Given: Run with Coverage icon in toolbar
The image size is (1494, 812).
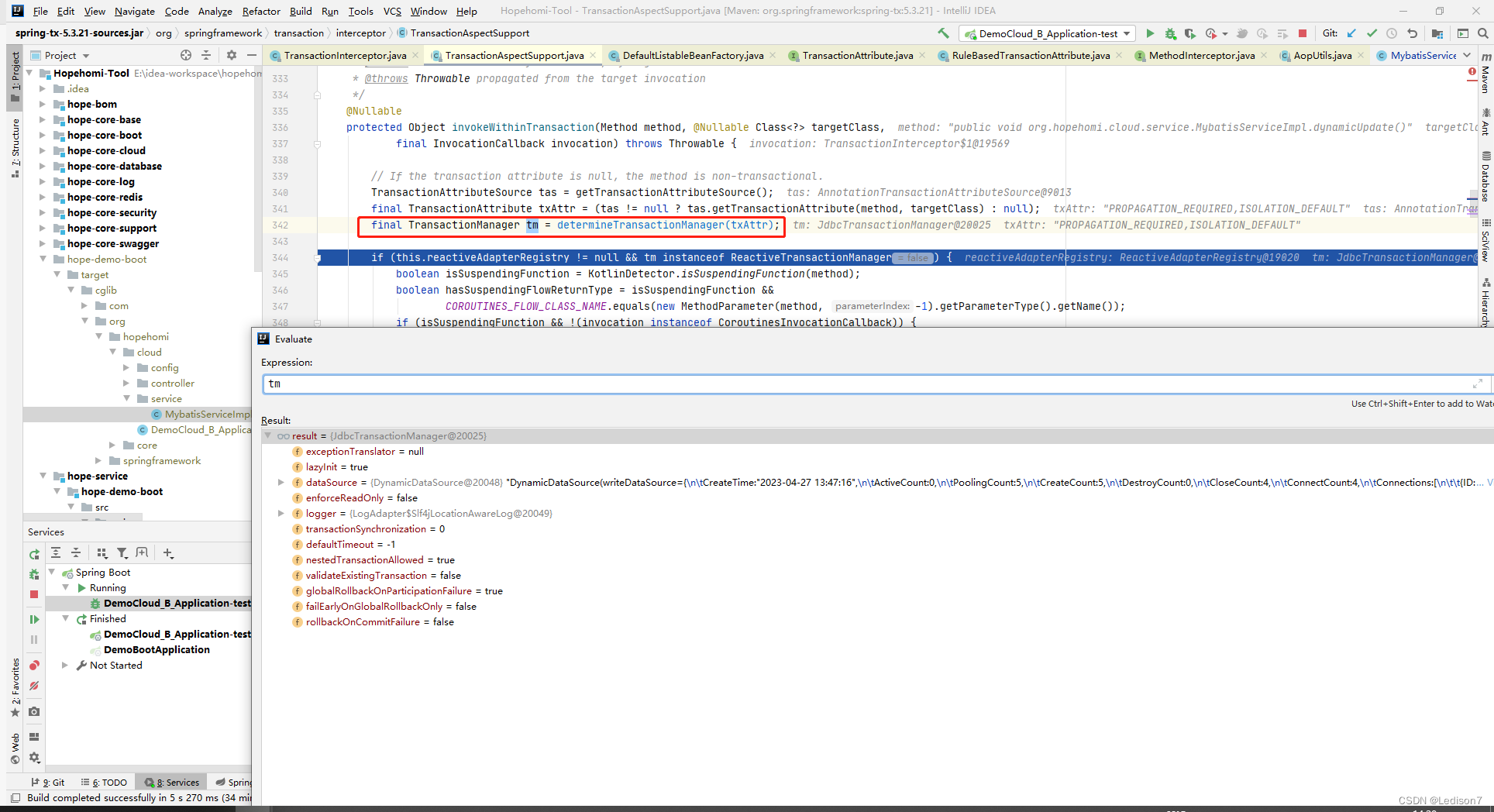Looking at the screenshot, I should (x=1189, y=33).
